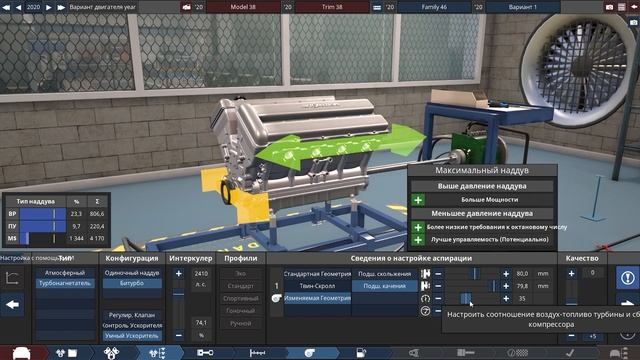Click the A/R ratio slider track
Viewport: 640px width, 360px height.
click(x=472, y=298)
